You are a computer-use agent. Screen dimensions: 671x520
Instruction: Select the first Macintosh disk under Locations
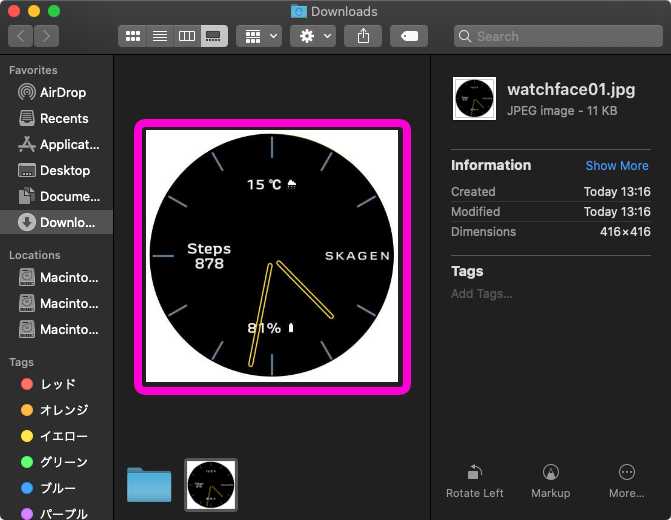[x=56, y=277]
